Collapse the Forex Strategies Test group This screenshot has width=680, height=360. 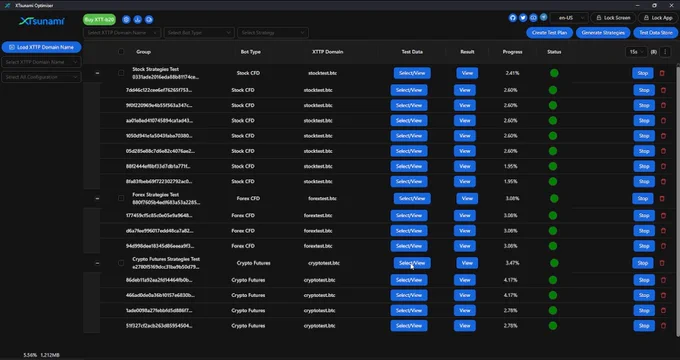click(x=97, y=198)
